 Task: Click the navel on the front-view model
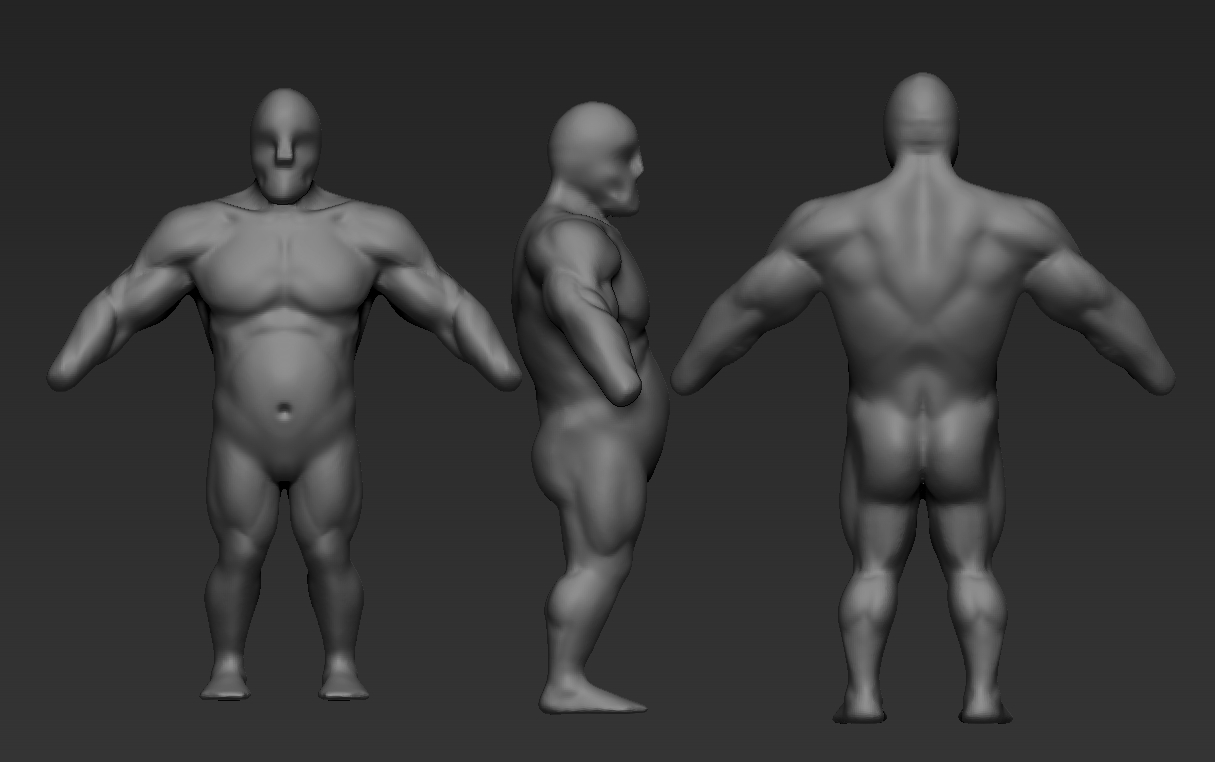(286, 411)
